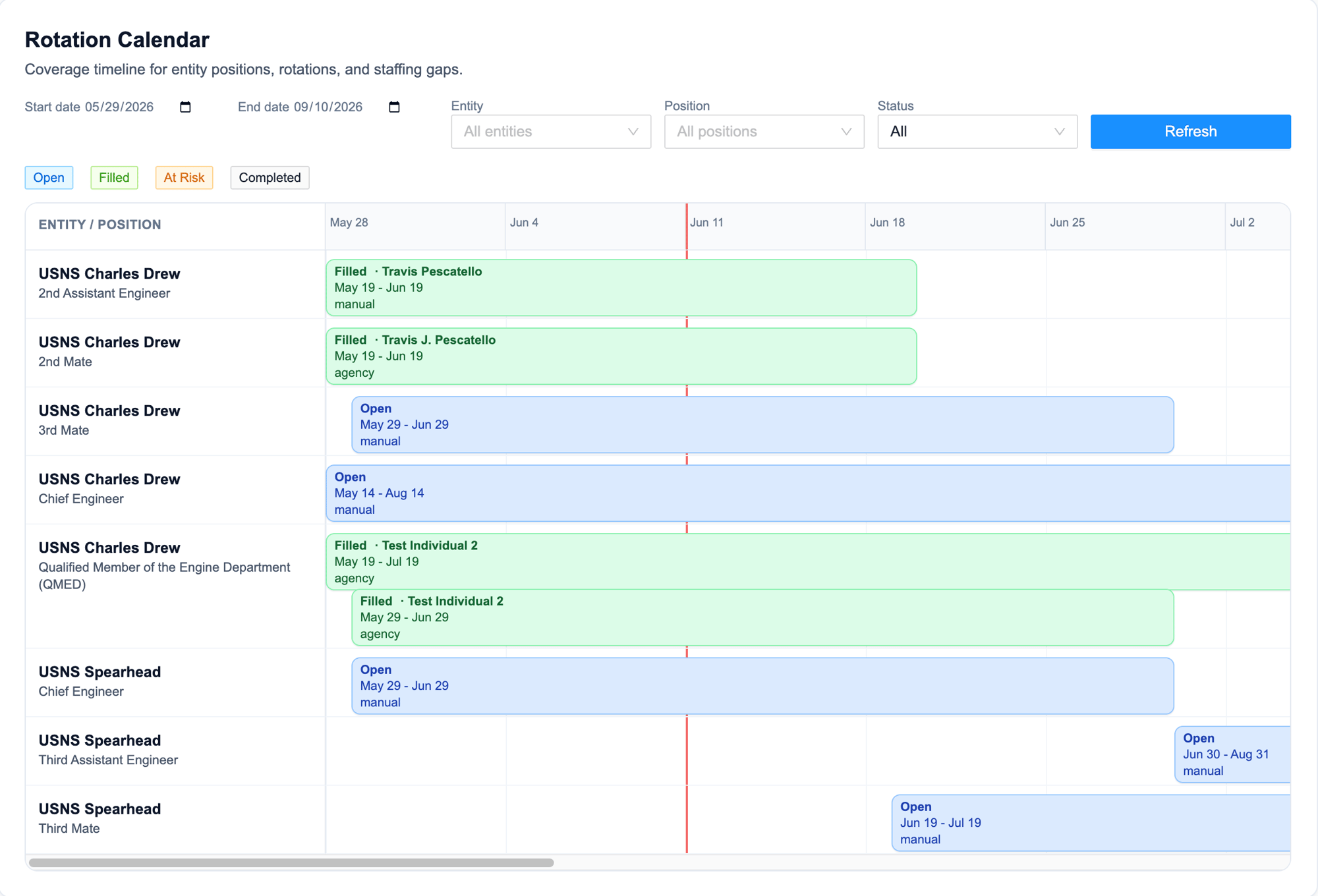
Task: Select the Filled status legend tag
Action: pyautogui.click(x=114, y=178)
